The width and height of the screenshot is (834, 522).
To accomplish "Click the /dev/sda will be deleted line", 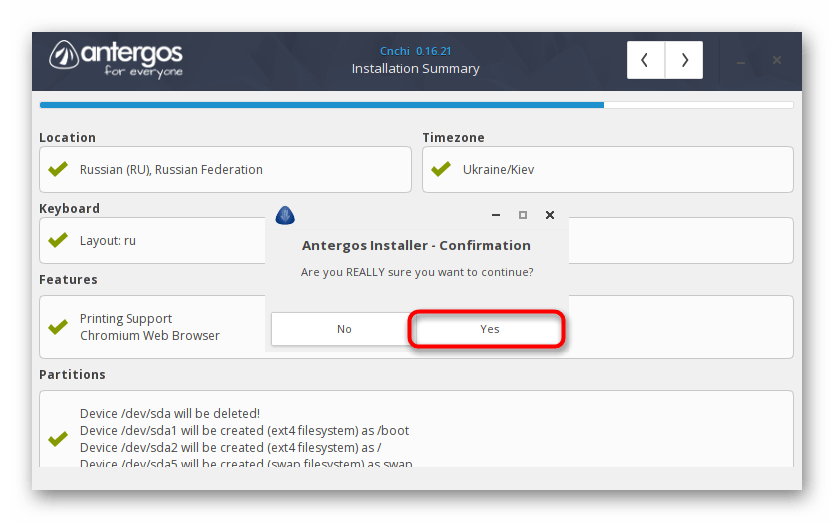I will click(170, 413).
